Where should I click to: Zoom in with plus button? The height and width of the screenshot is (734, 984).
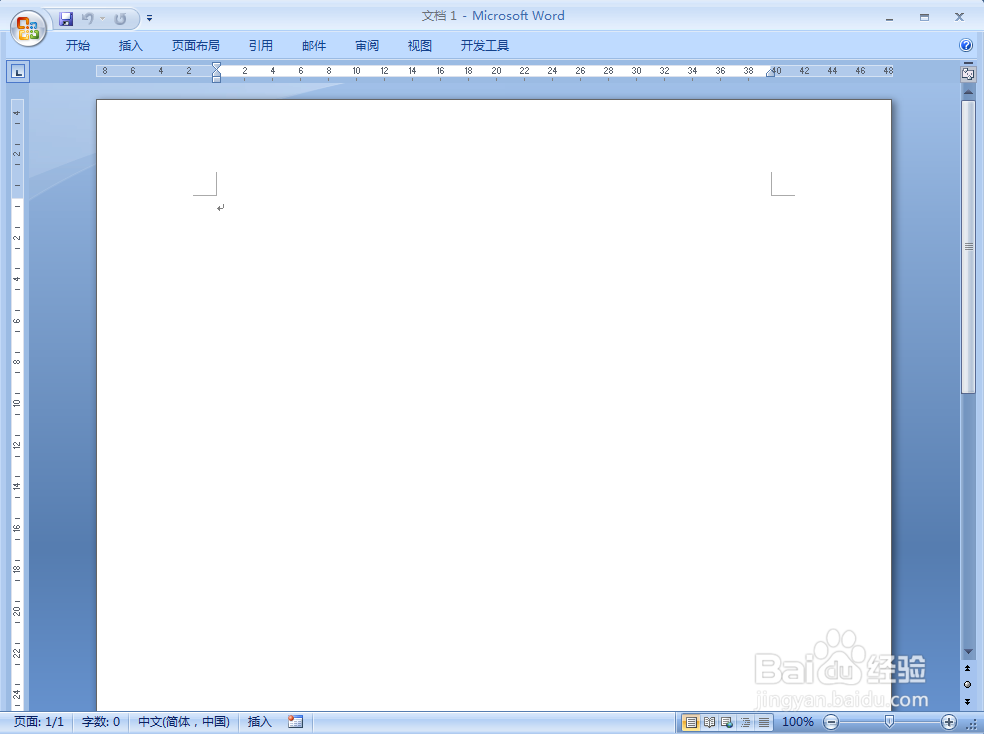tap(949, 723)
